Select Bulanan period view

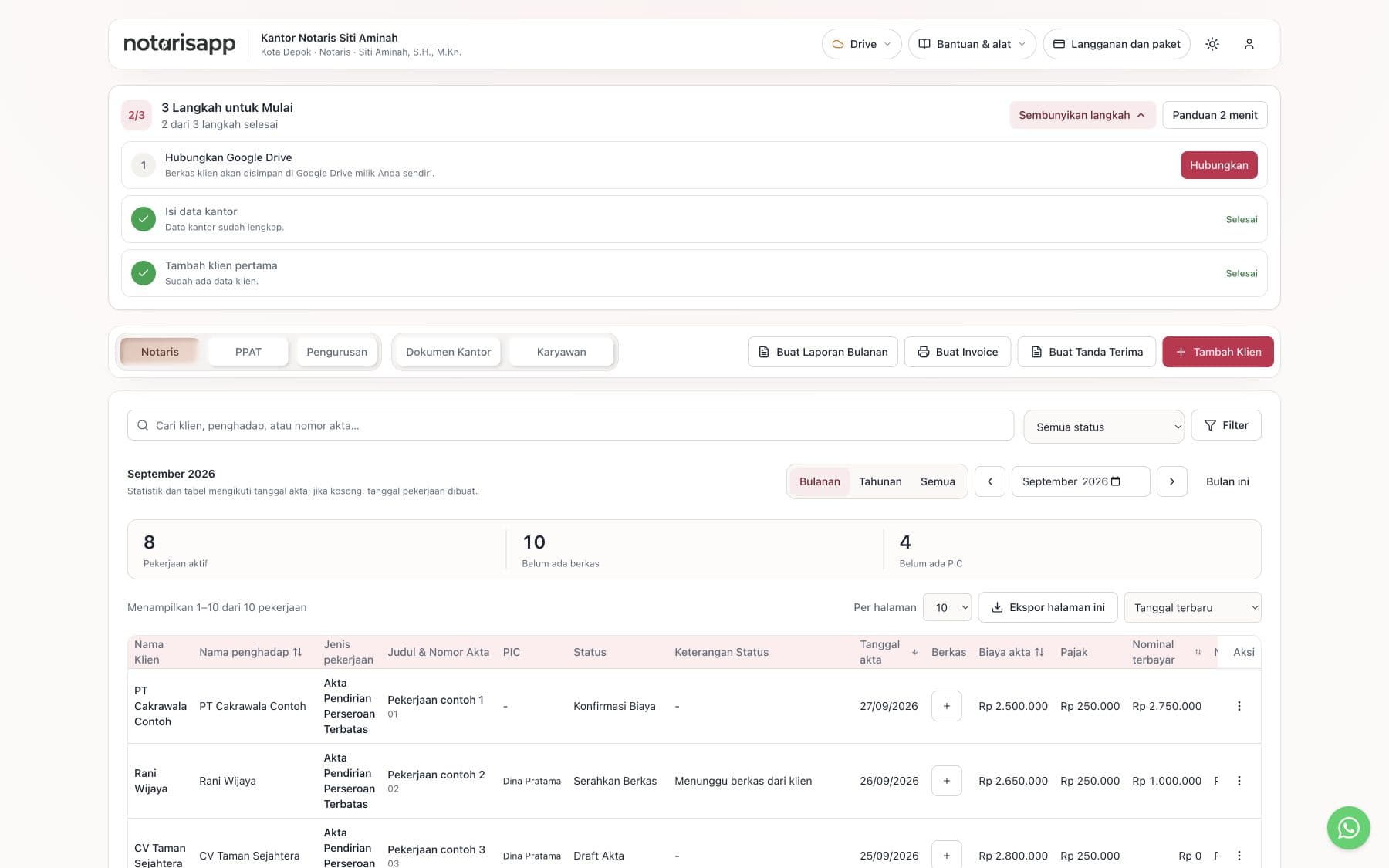(x=820, y=481)
